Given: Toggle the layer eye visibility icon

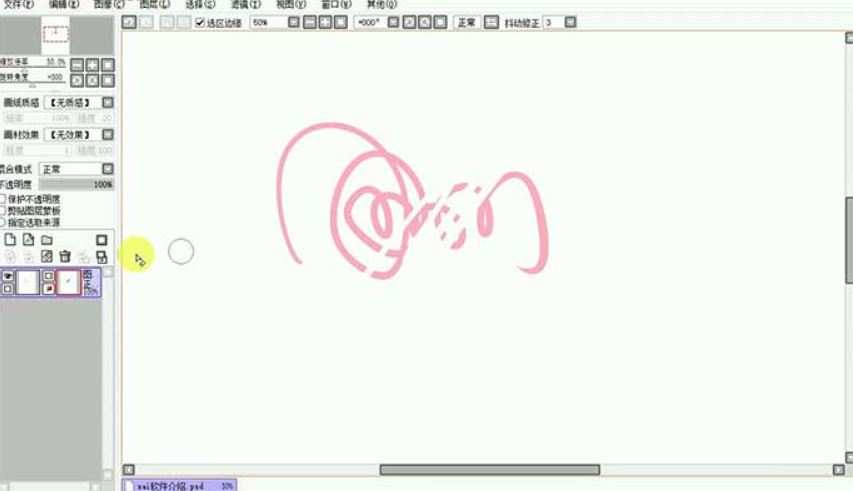Looking at the screenshot, I should [8, 275].
